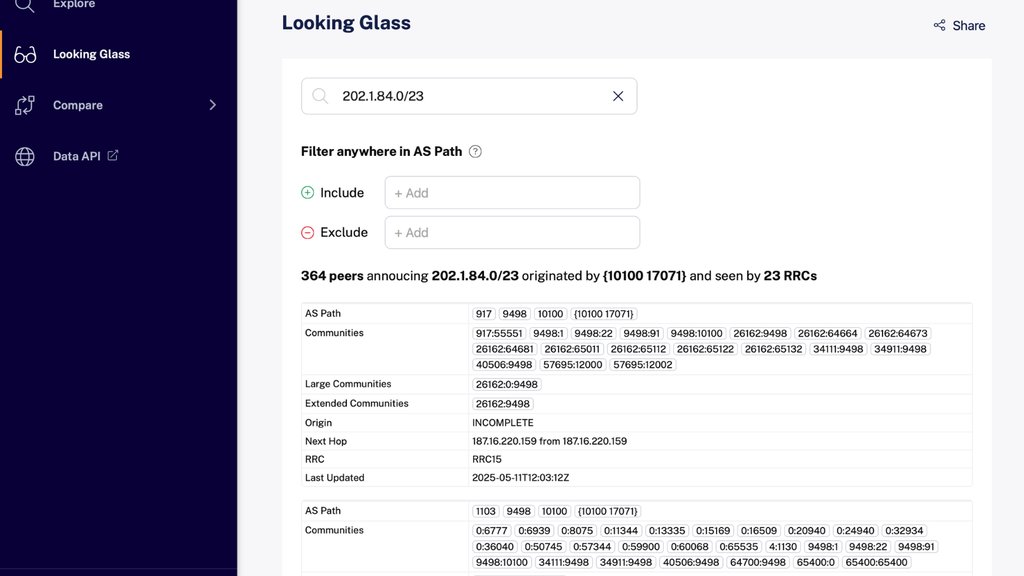This screenshot has height=576, width=1024.
Task: Clear the prefix query using the X icon
Action: (x=620, y=95)
